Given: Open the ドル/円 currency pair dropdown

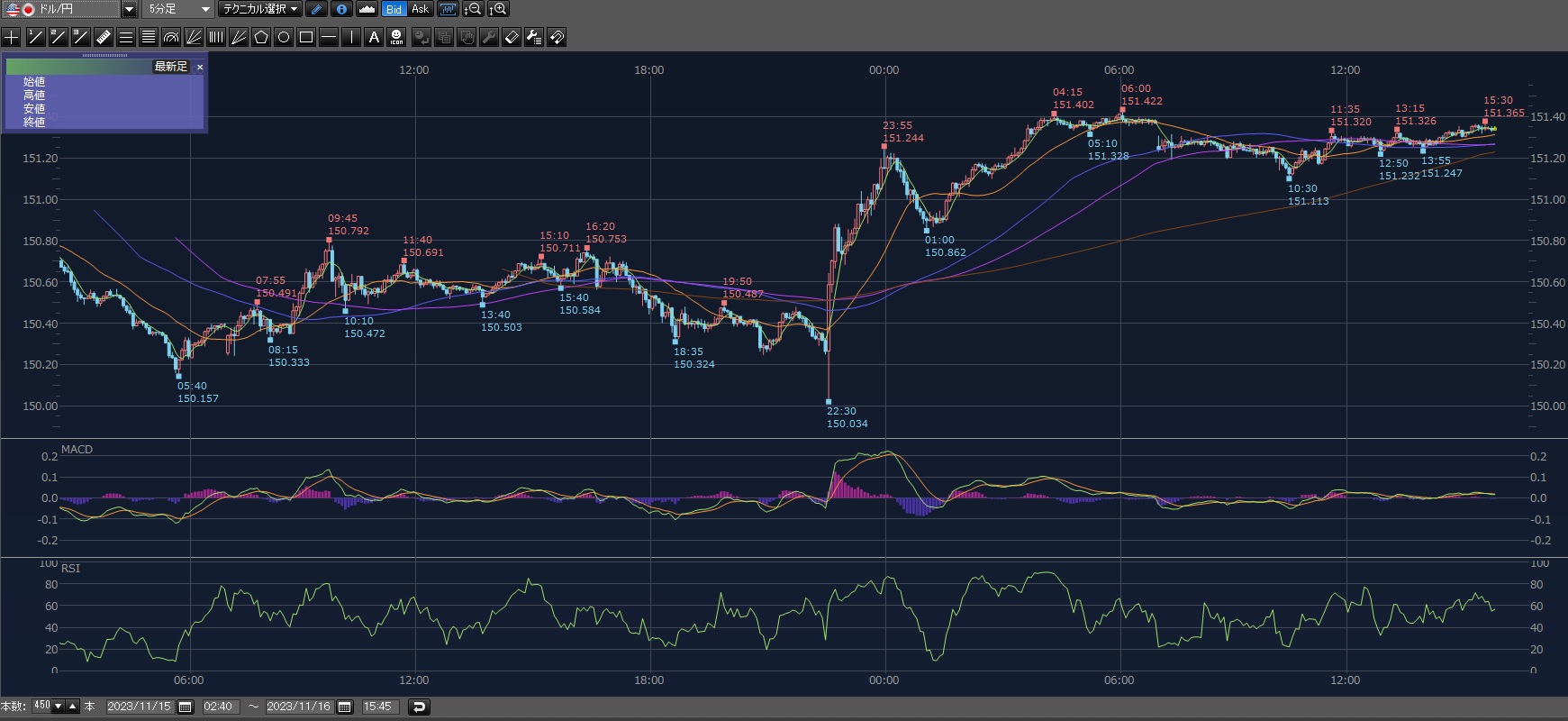Looking at the screenshot, I should click(x=129, y=9).
